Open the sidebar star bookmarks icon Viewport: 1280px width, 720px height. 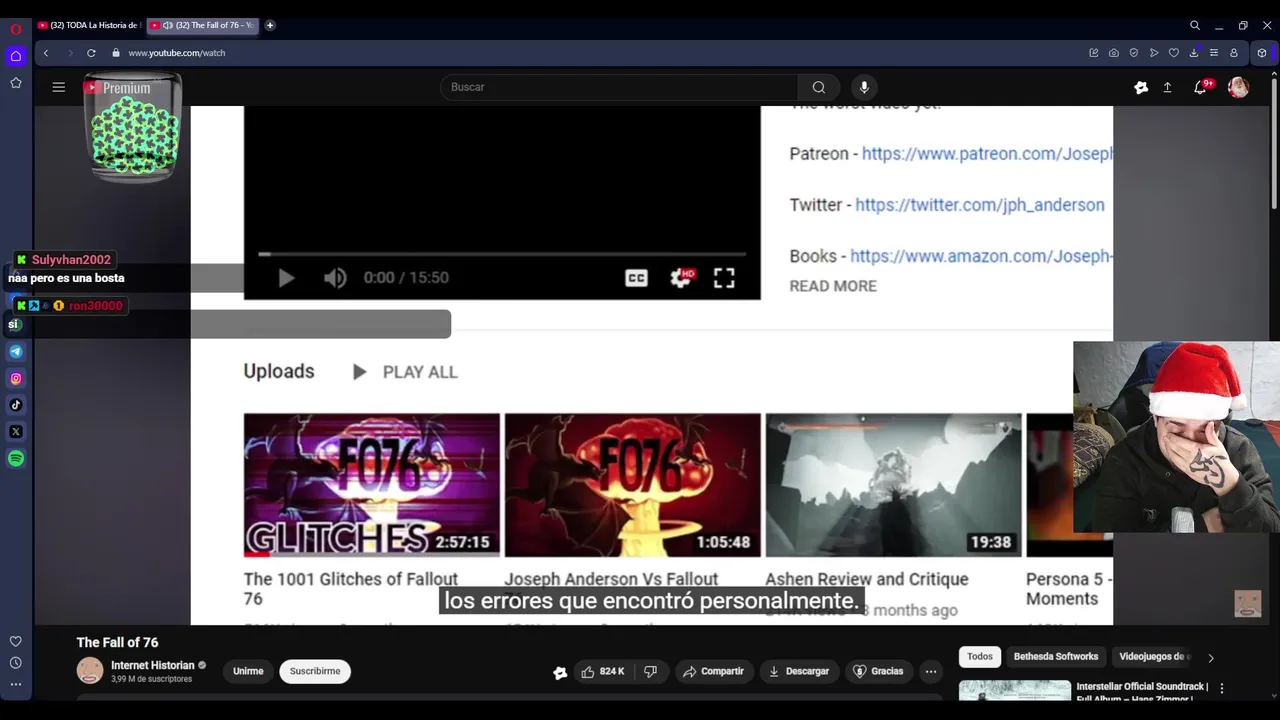(16, 83)
